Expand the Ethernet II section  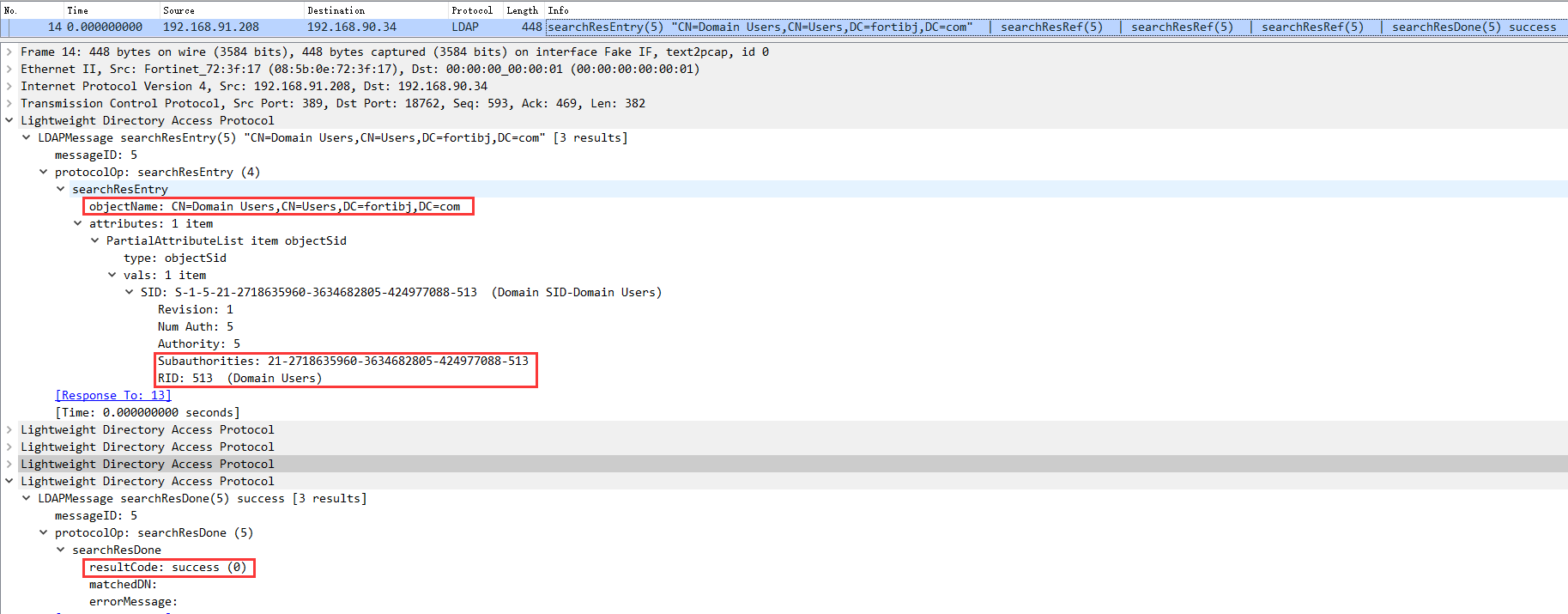9,69
